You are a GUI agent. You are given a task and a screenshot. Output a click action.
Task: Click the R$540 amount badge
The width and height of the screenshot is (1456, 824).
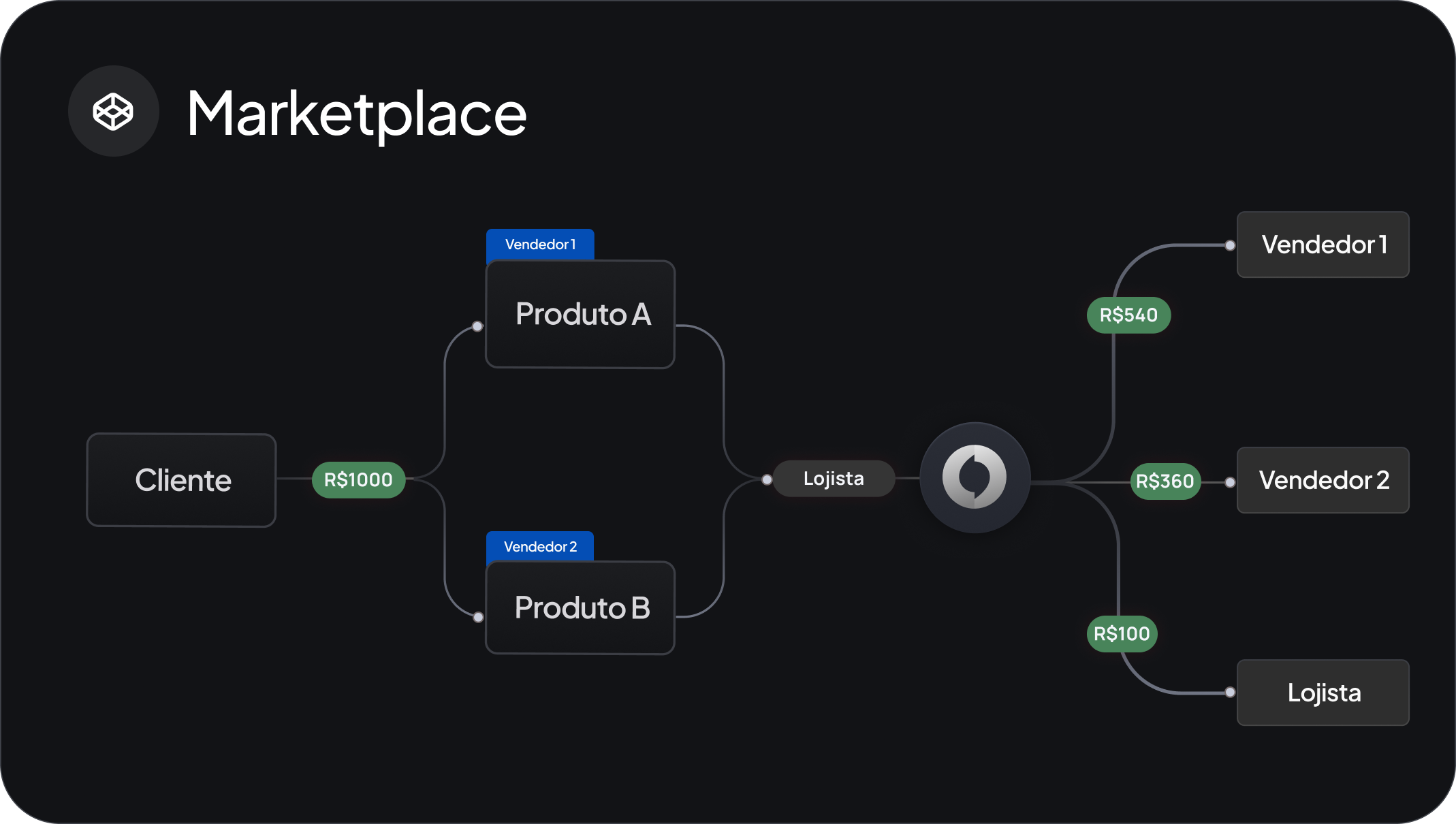pyautogui.click(x=1128, y=315)
